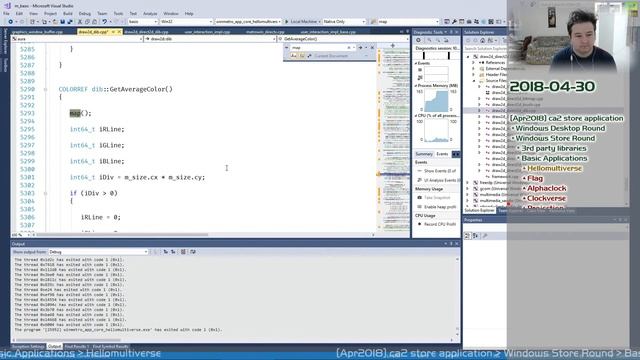The width and height of the screenshot is (640, 360).
Task: Collapse the GetAverageColor function outline
Action: [45, 89]
